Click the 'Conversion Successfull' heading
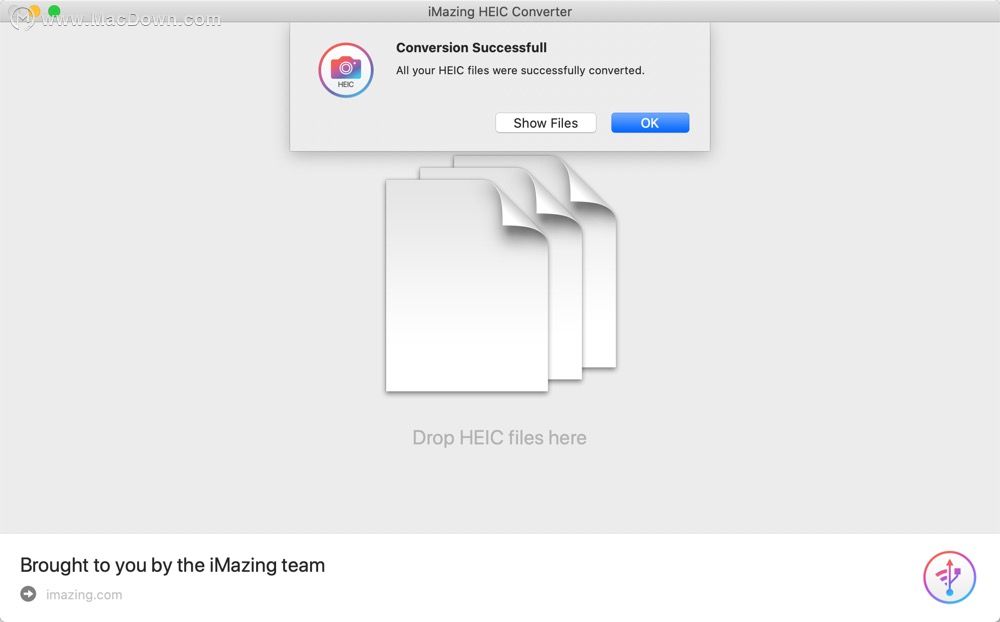The width and height of the screenshot is (1000, 622). click(471, 47)
